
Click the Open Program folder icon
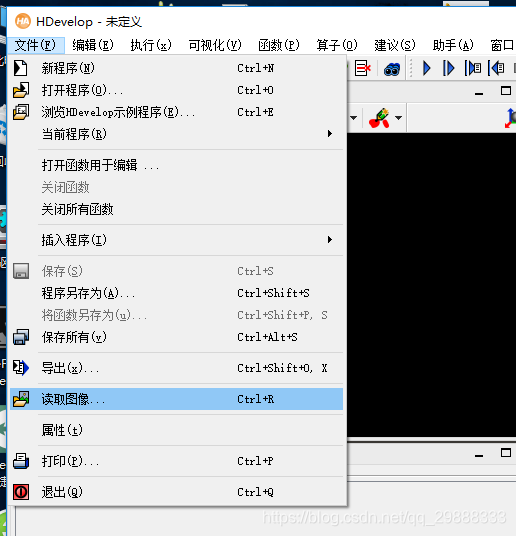tap(21, 90)
